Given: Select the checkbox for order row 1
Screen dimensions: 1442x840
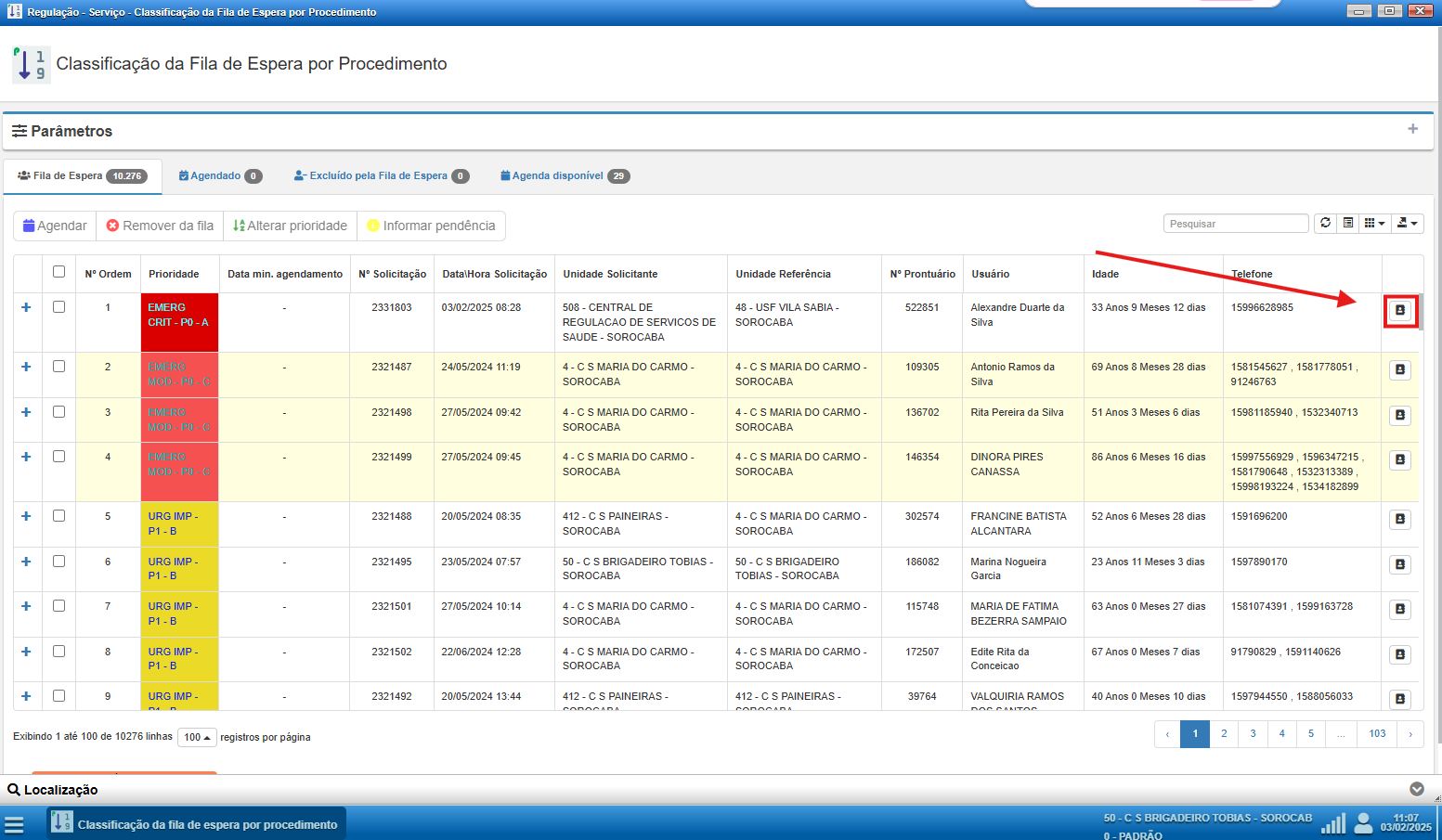Looking at the screenshot, I should [59, 307].
